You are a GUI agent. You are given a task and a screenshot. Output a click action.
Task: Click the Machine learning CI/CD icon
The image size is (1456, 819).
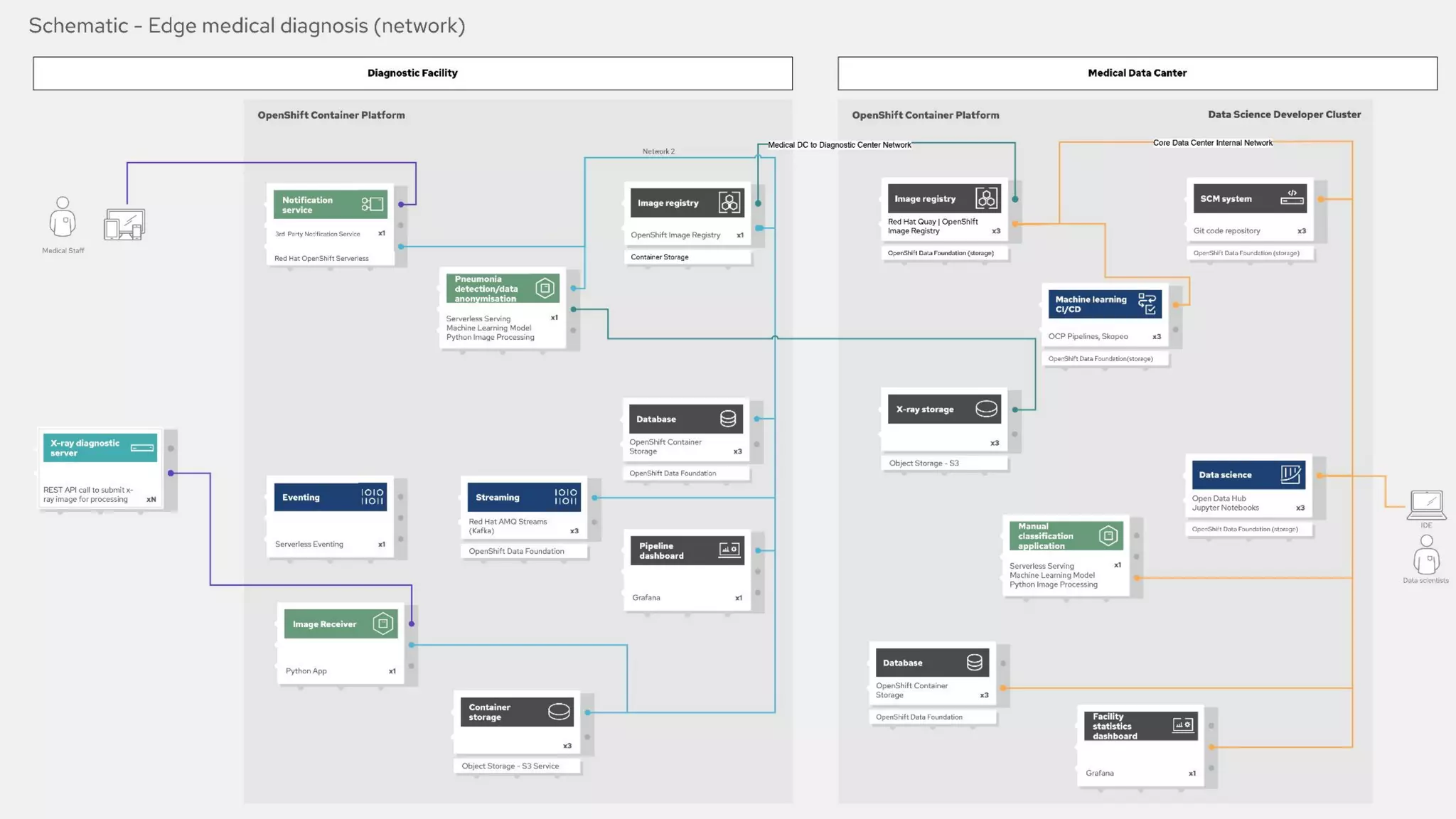pos(1146,304)
